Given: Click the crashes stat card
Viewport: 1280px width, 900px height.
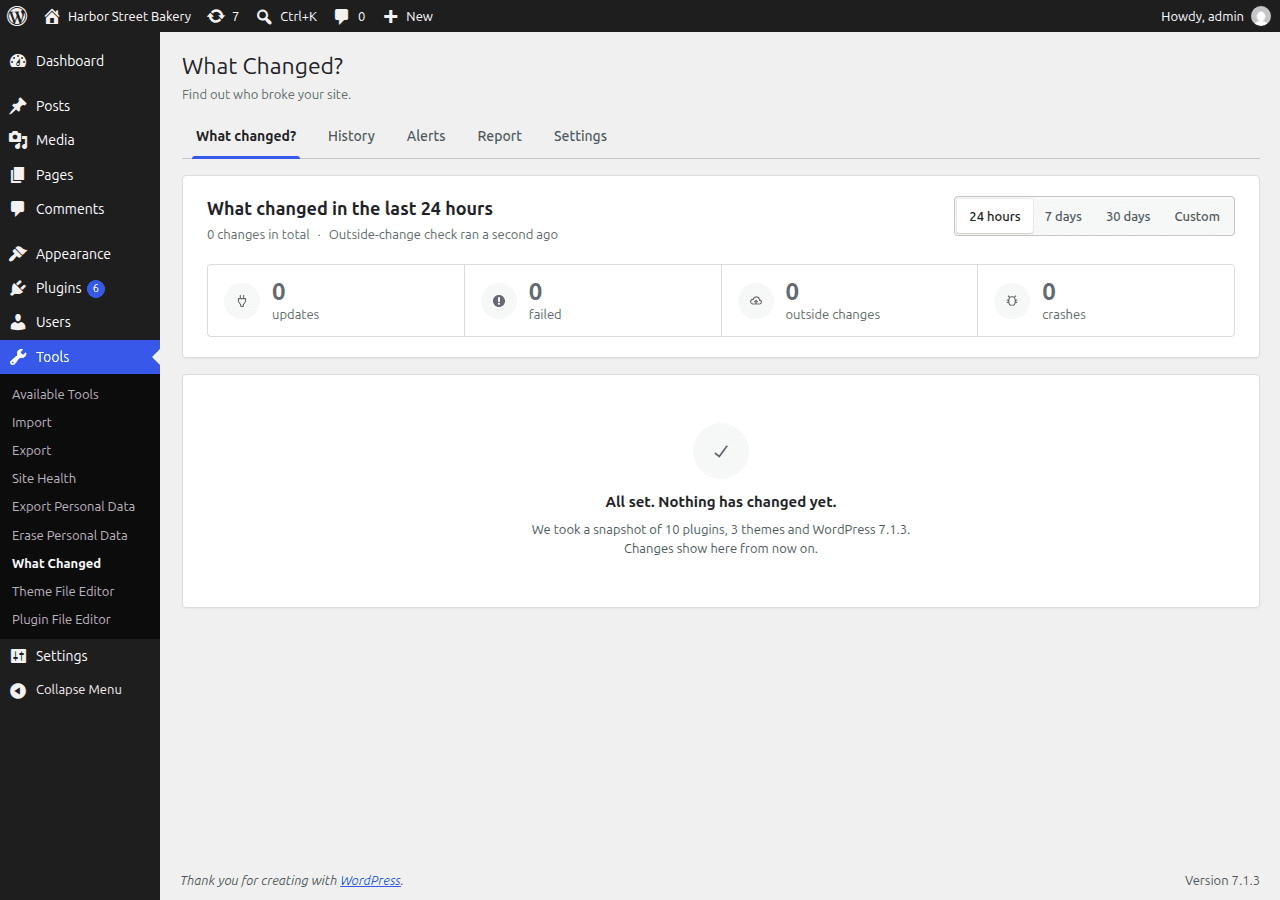Looking at the screenshot, I should click(1106, 300).
